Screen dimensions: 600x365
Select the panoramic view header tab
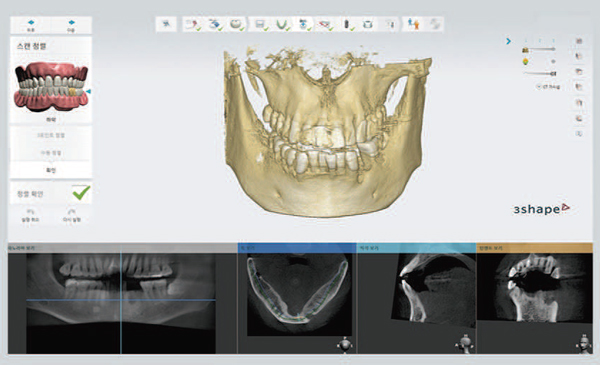(x=122, y=248)
